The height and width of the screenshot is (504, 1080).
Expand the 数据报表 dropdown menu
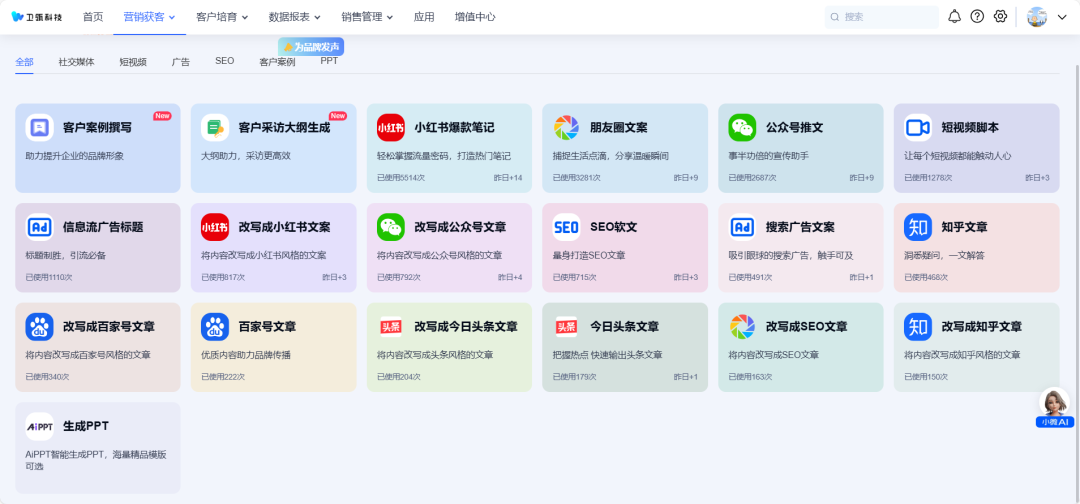pos(294,17)
